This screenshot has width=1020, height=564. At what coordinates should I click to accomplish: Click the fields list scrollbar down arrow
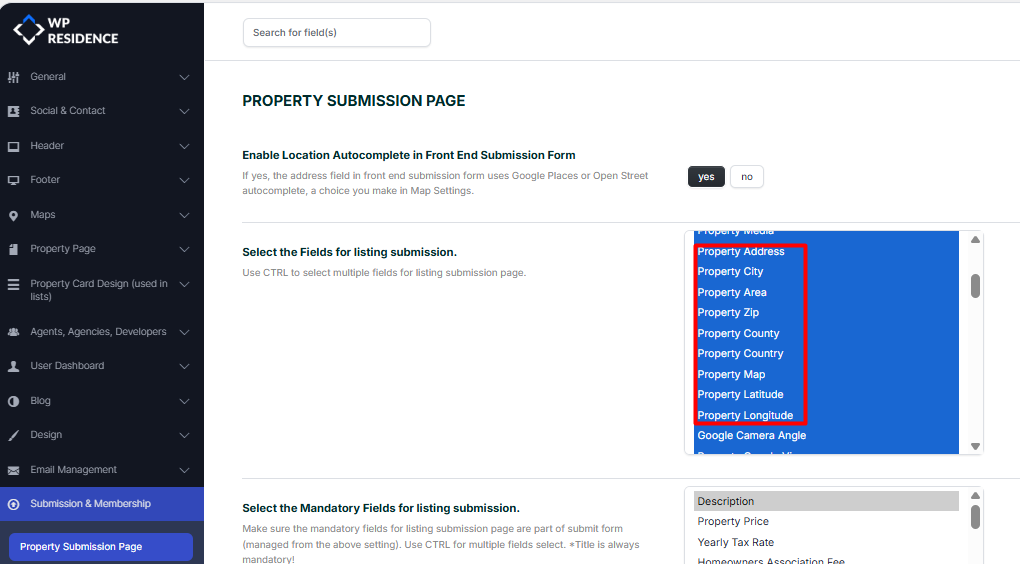click(975, 446)
